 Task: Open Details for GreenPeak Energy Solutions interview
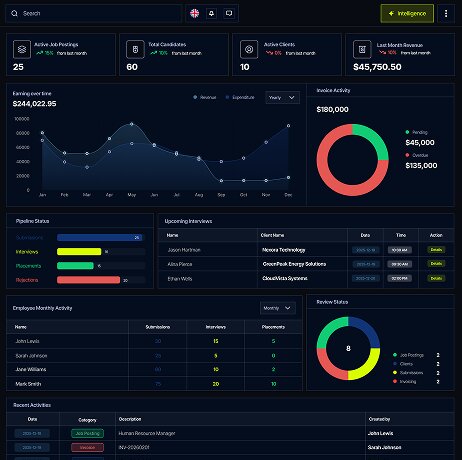click(x=436, y=264)
